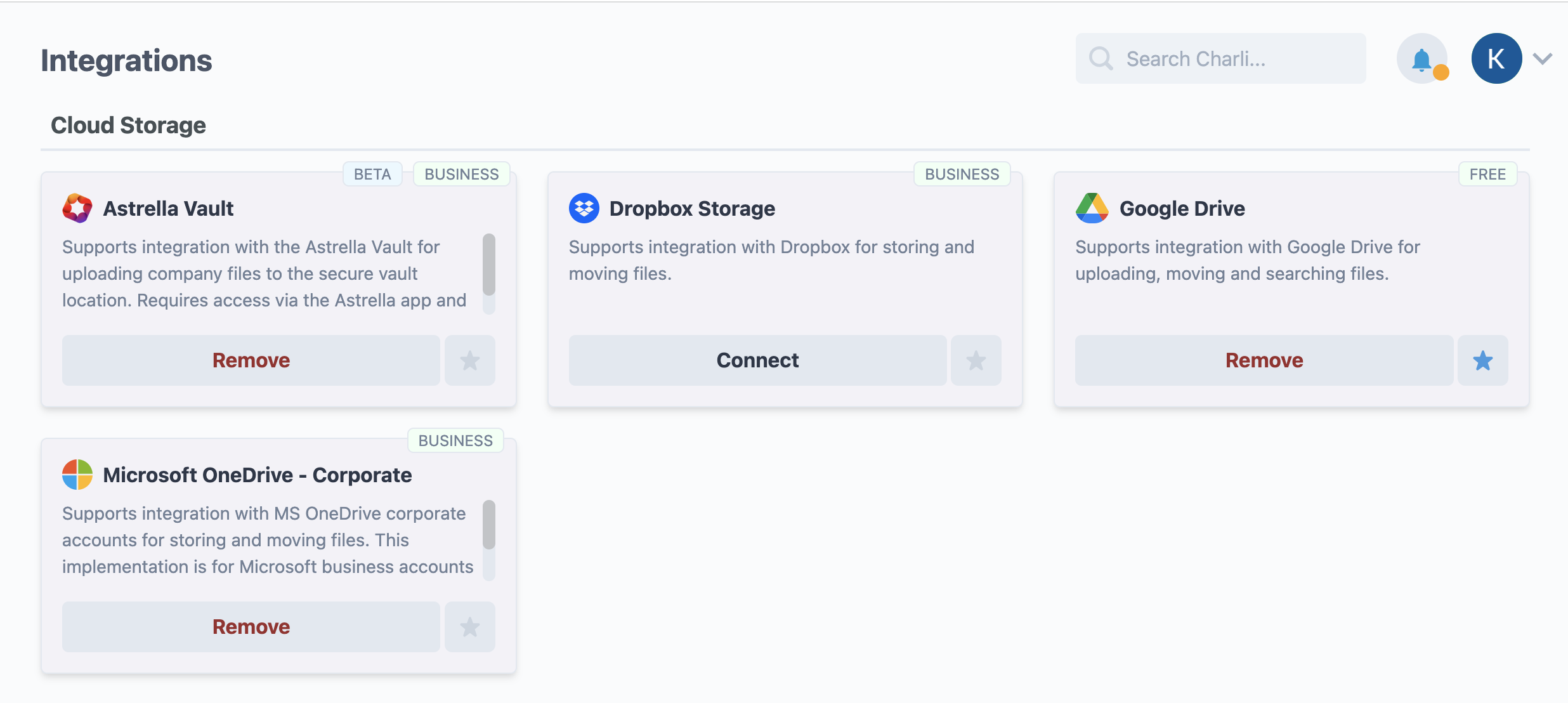Click the Microsoft OneDrive - Corporate title
Image resolution: width=1568 pixels, height=703 pixels.
coord(258,475)
